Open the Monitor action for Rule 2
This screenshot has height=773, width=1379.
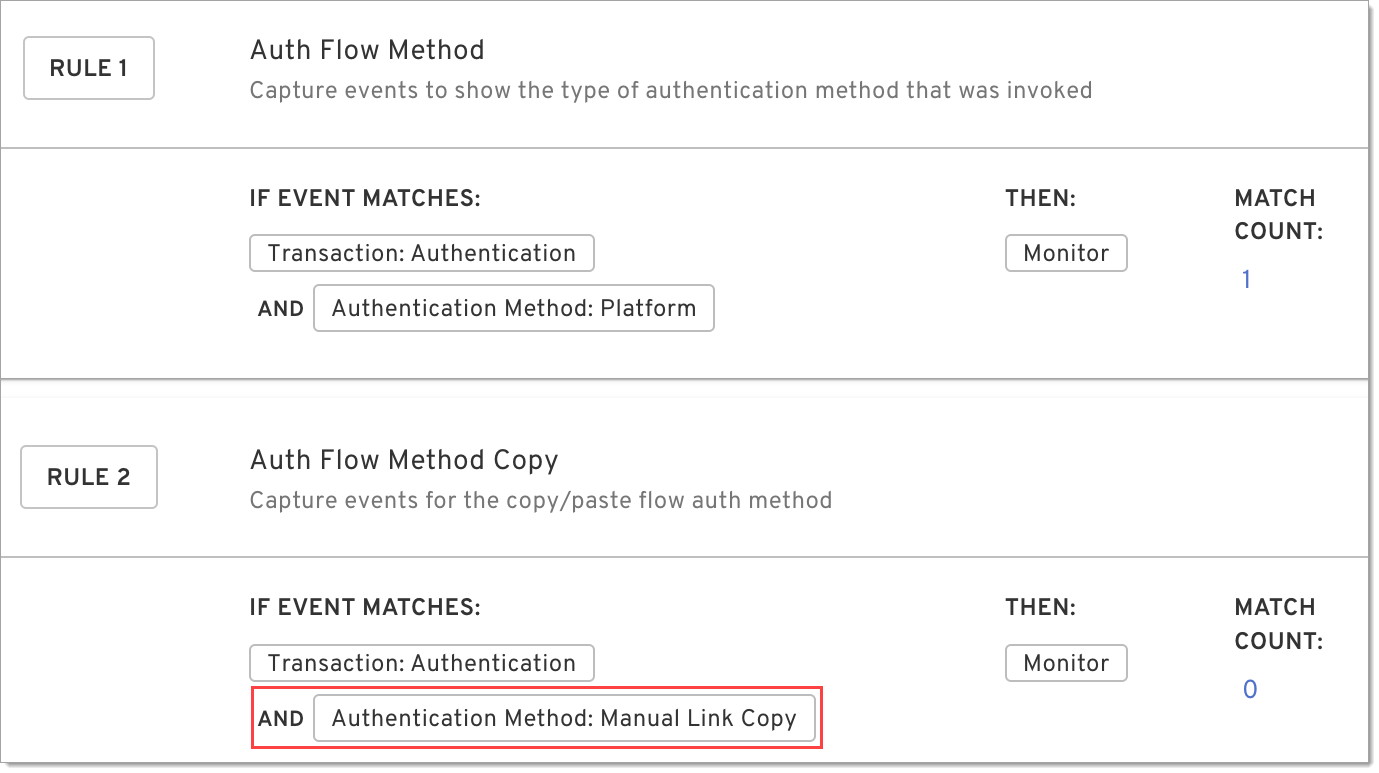point(1065,663)
